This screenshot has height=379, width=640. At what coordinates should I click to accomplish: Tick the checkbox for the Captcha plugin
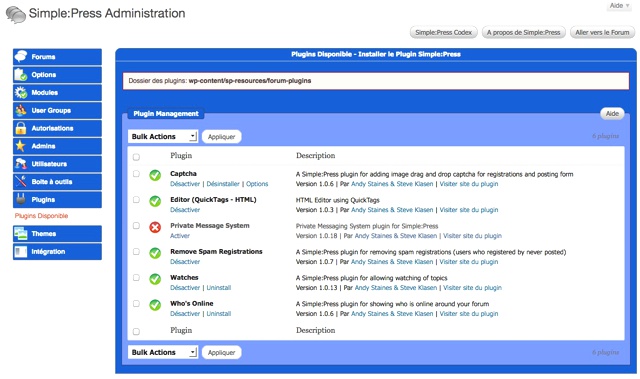[x=136, y=174]
